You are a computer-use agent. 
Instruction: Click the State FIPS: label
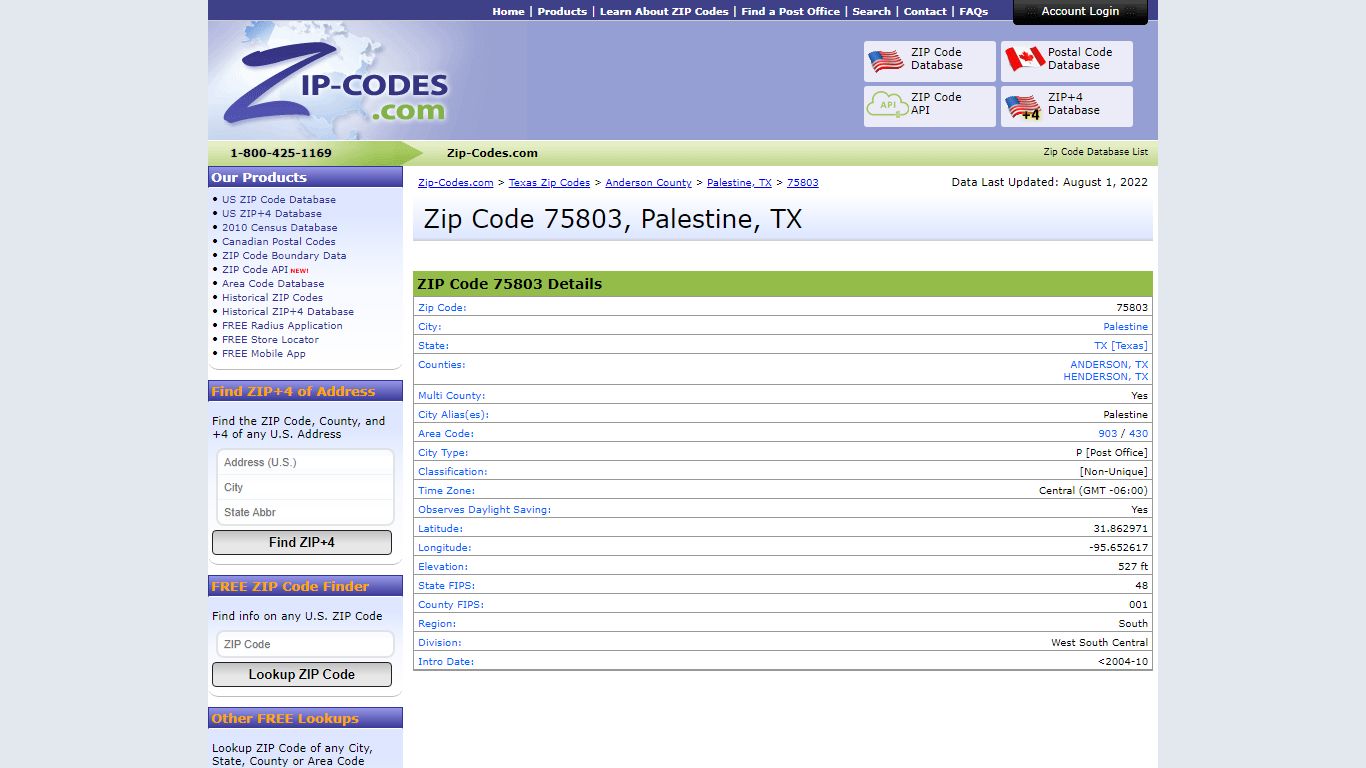447,586
